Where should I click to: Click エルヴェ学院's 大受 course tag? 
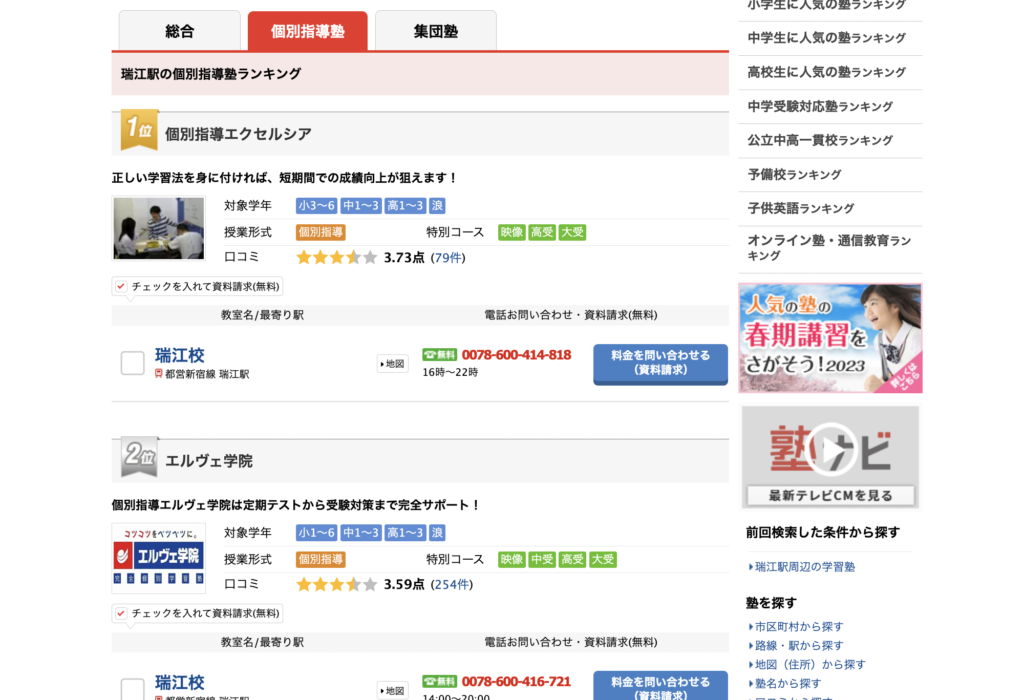(x=603, y=560)
